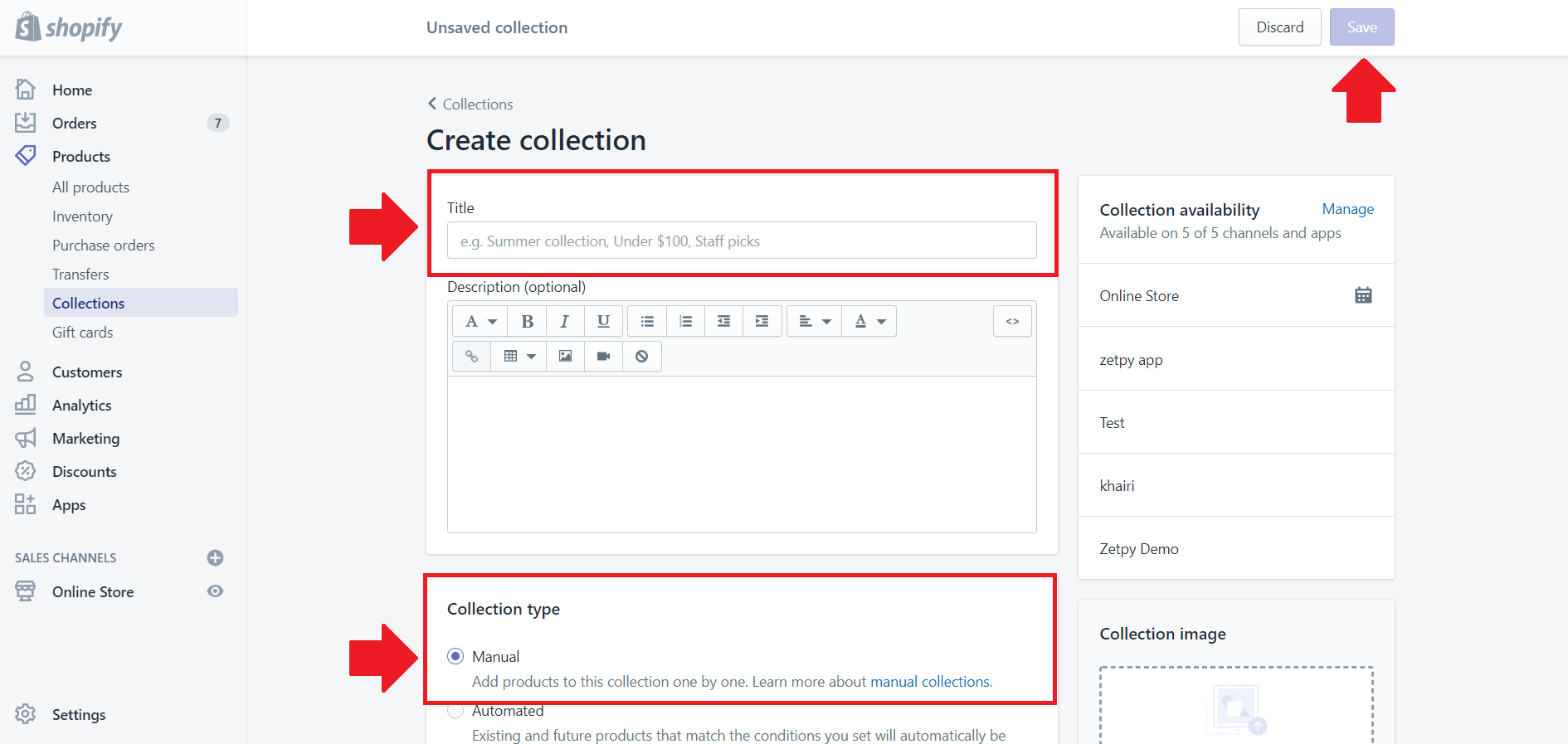
Task: Show HTML source with the <> button
Action: coord(1012,321)
